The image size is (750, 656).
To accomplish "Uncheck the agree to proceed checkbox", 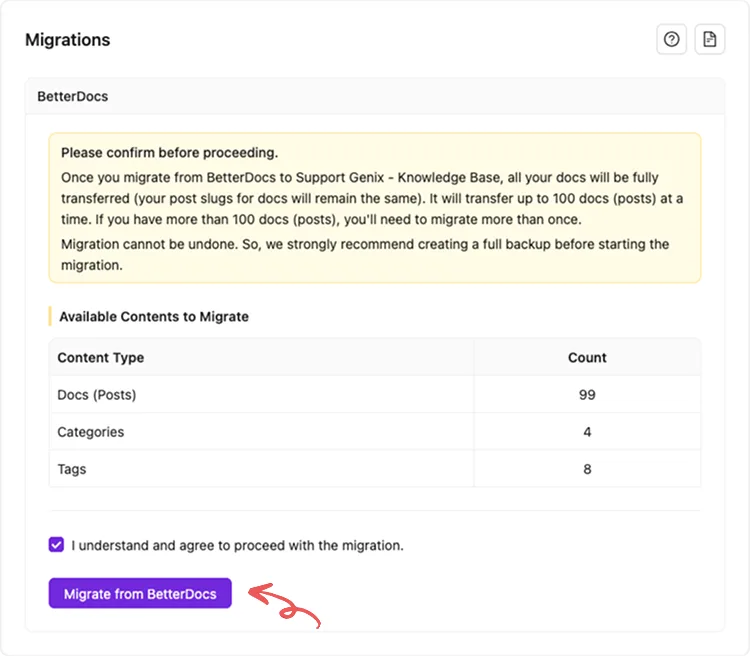I will click(x=56, y=545).
